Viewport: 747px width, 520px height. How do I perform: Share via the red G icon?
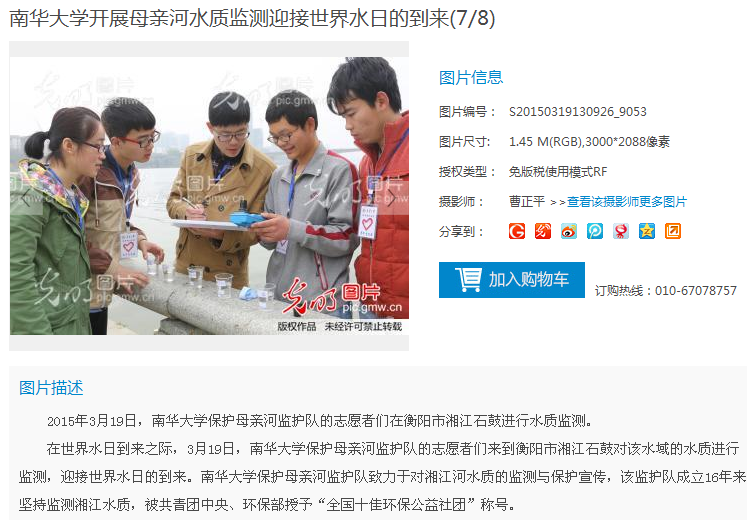pos(517,231)
